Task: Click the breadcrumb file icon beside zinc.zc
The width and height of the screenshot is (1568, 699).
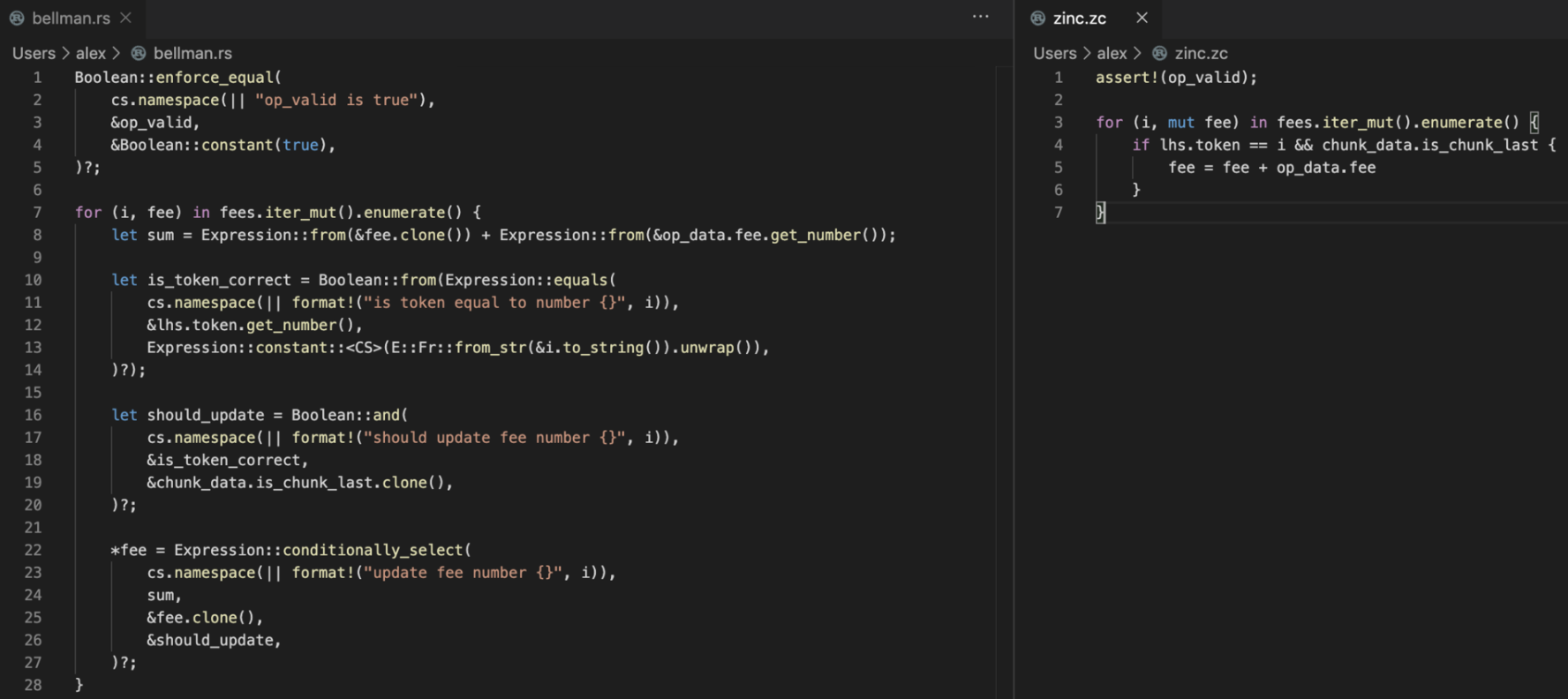Action: (x=1160, y=54)
